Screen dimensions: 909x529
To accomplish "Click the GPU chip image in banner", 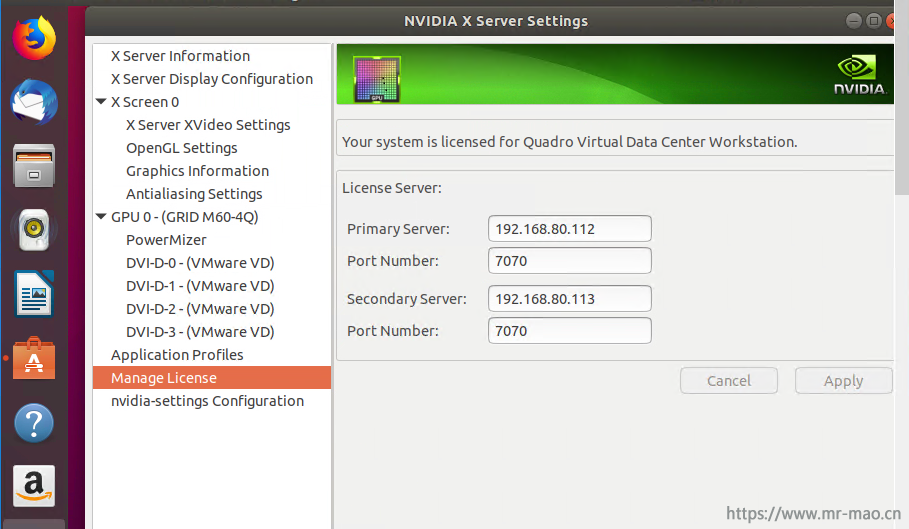I will click(377, 79).
